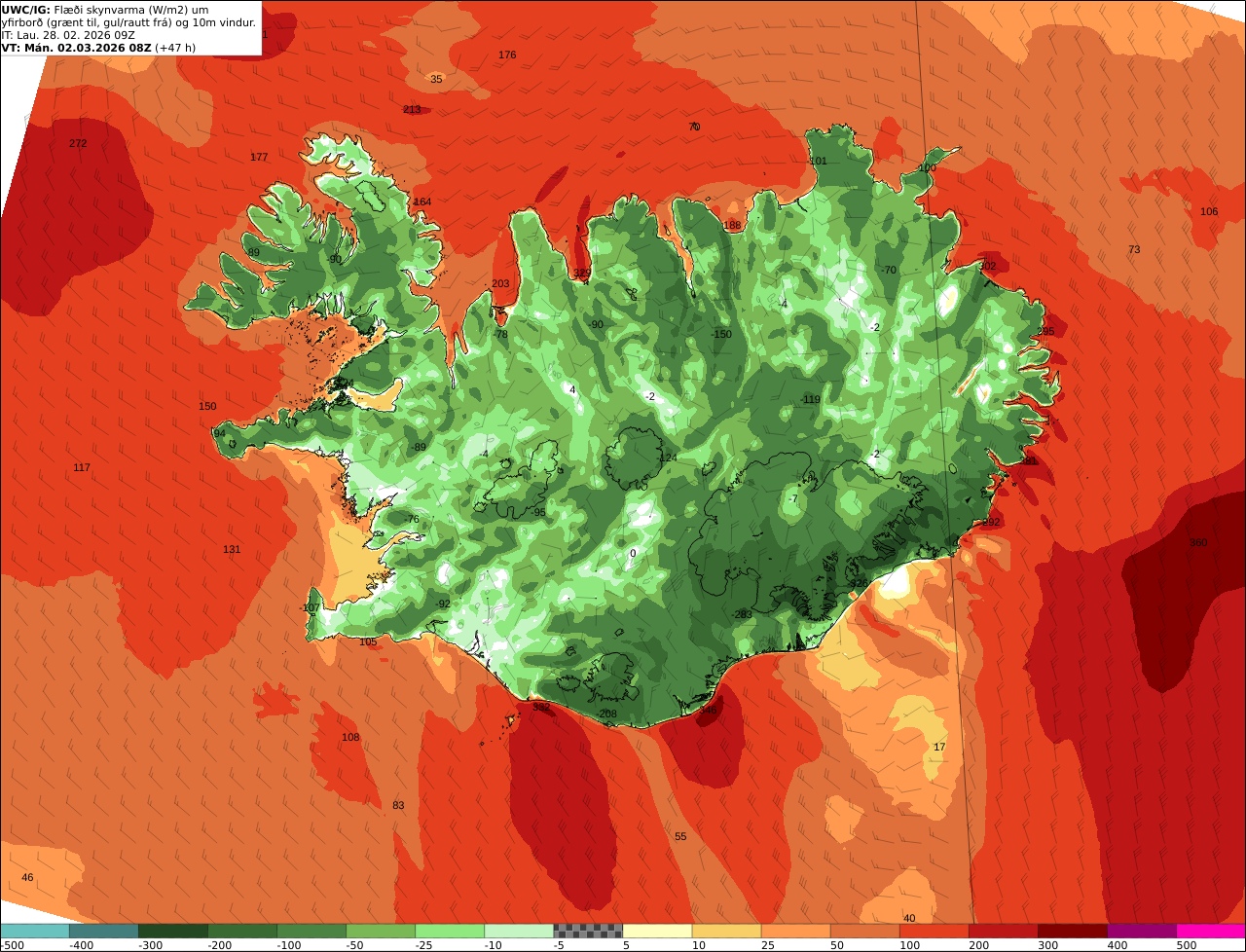The height and width of the screenshot is (952, 1246).
Task: Click the red 200 to 300 legend swatch
Action: click(1004, 931)
